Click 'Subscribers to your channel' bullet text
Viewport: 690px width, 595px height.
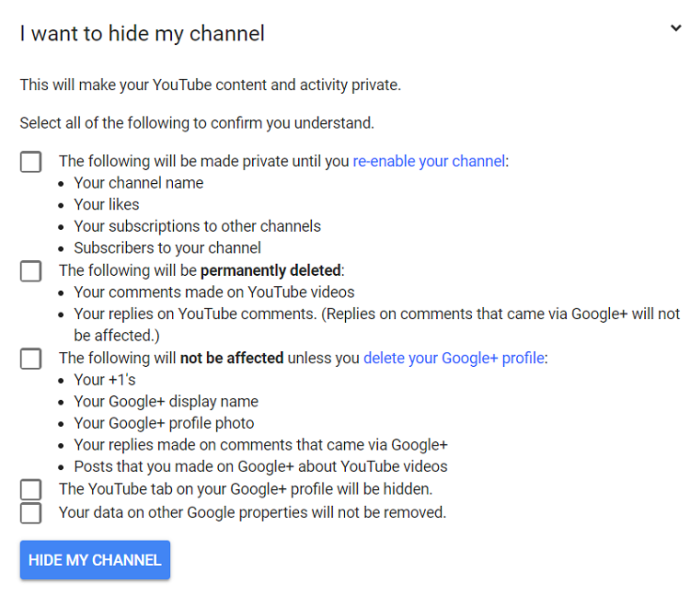coord(167,248)
